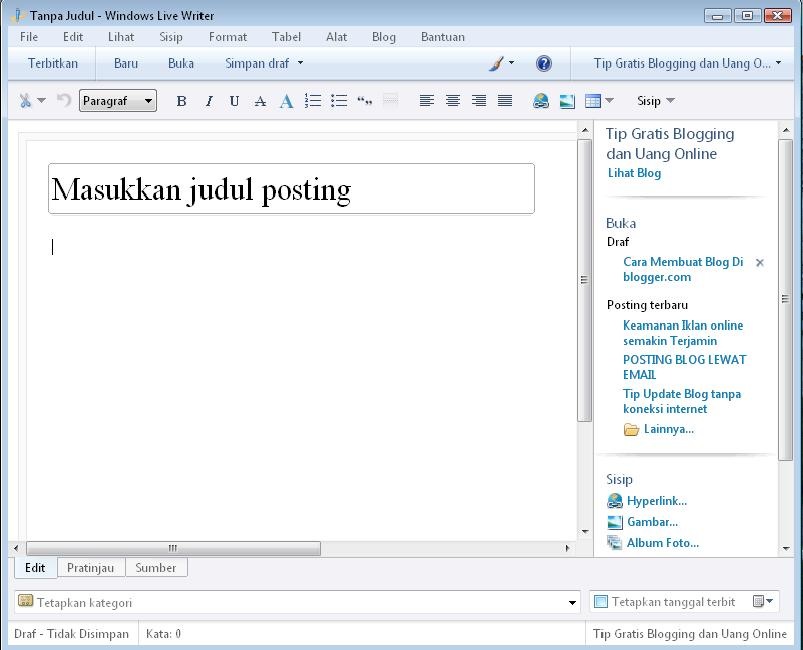Align text right

click(x=479, y=100)
